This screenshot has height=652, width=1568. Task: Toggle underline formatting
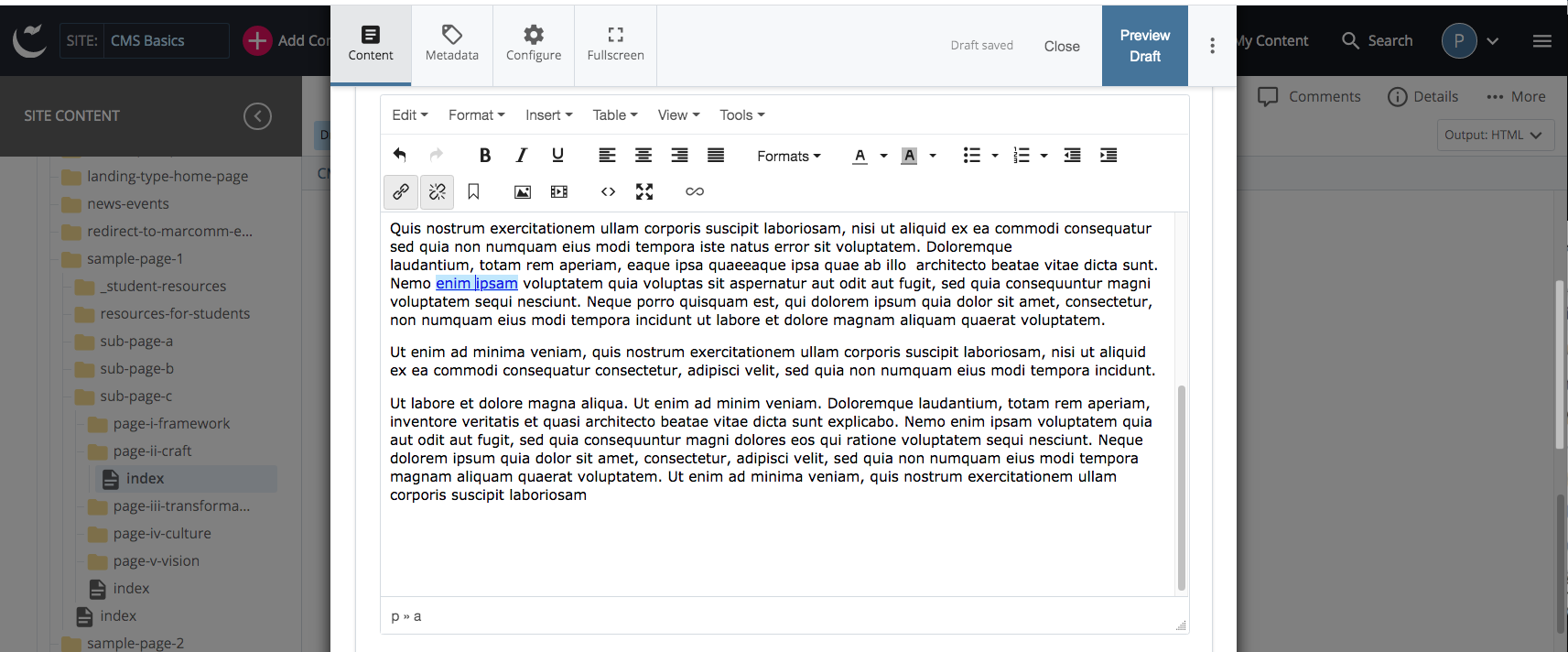[x=557, y=155]
